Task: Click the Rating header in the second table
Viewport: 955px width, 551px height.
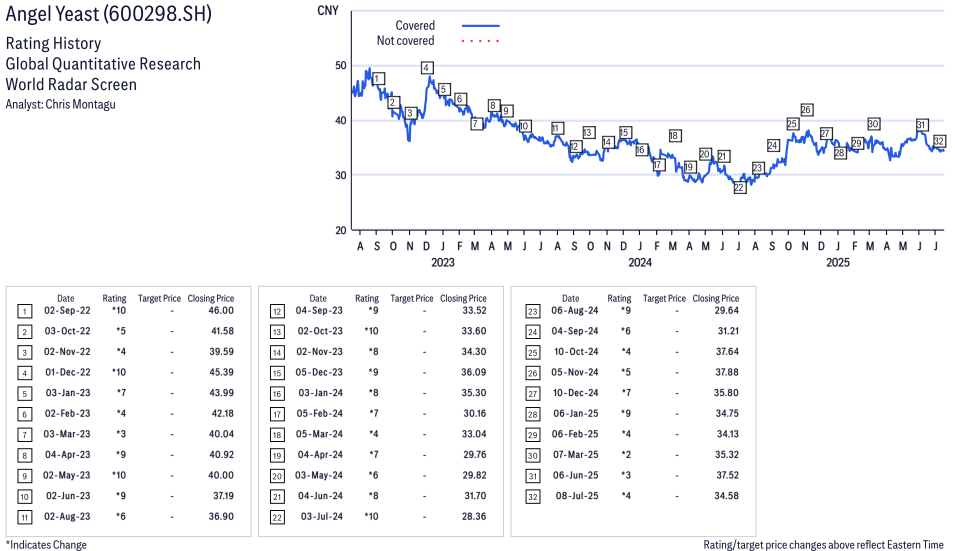Action: pyautogui.click(x=367, y=298)
